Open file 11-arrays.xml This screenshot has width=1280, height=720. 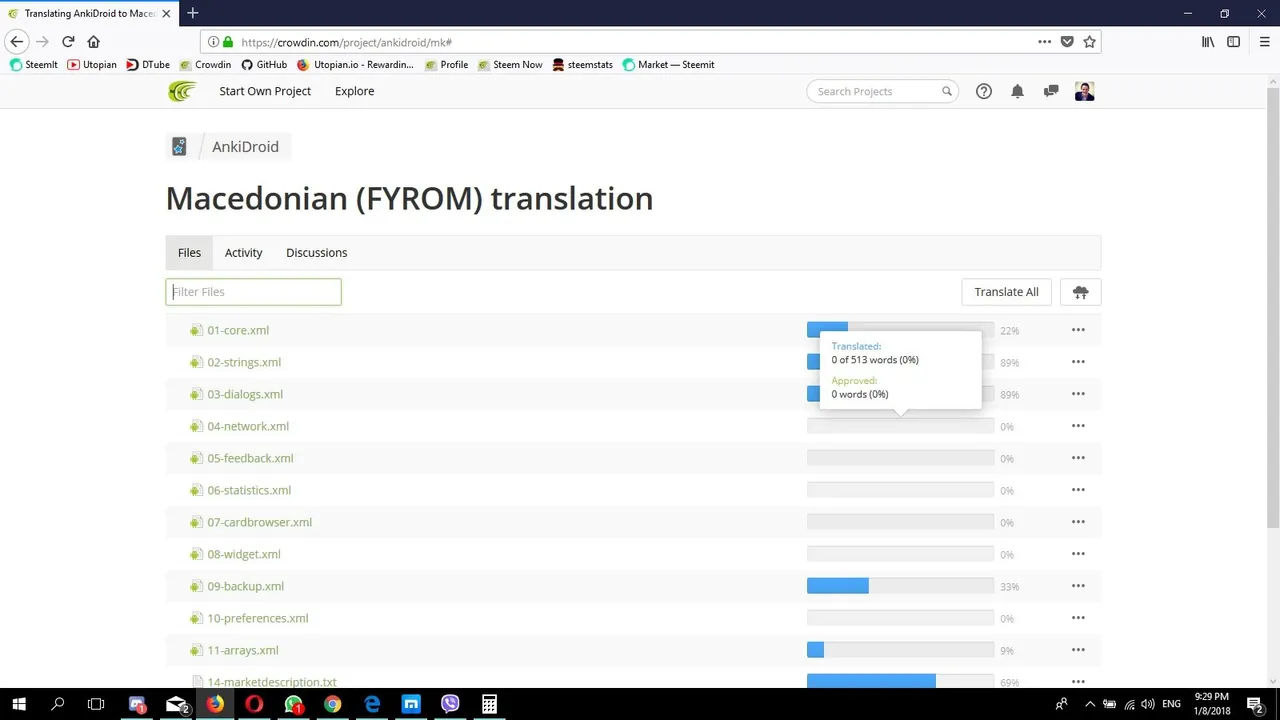tap(243, 650)
